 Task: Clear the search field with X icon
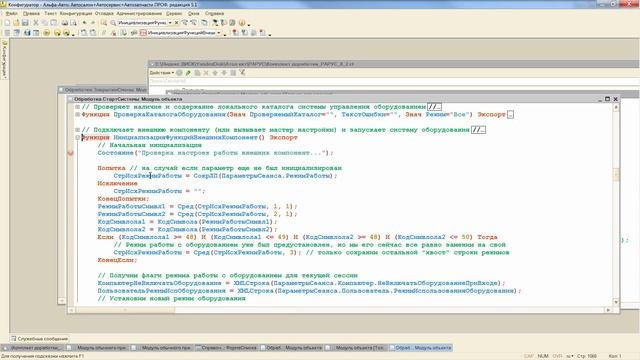177,23
